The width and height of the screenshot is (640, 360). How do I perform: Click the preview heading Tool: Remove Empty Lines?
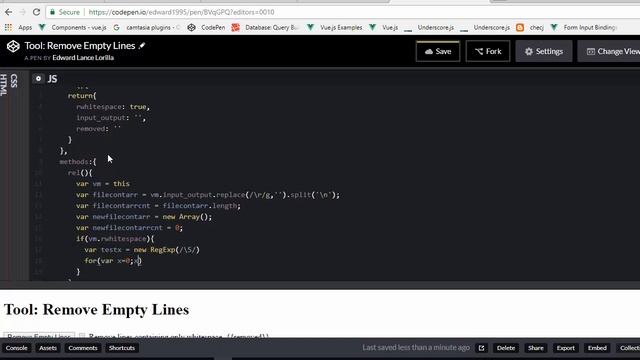96,309
